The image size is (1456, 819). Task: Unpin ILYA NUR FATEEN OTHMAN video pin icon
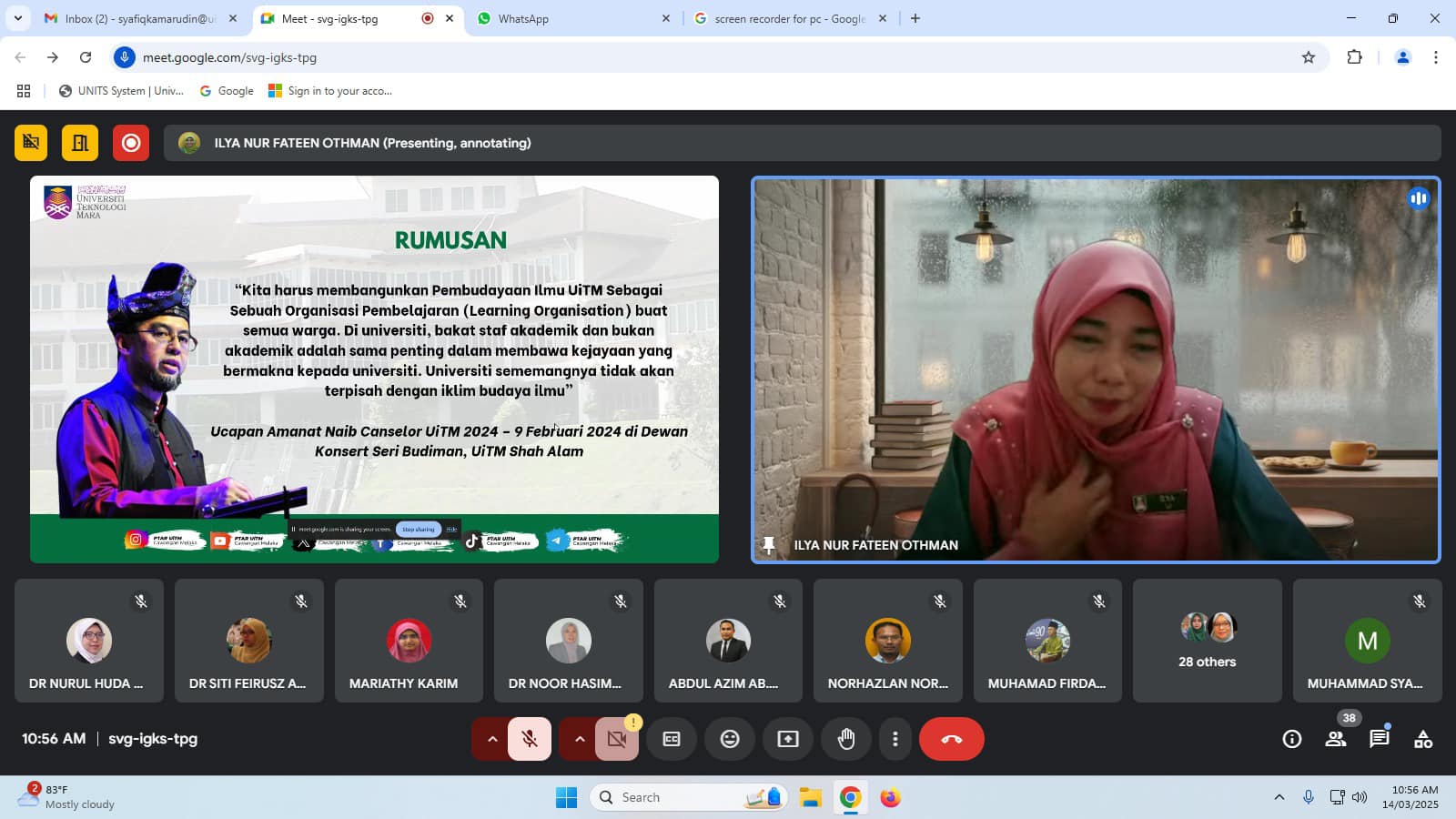click(769, 545)
